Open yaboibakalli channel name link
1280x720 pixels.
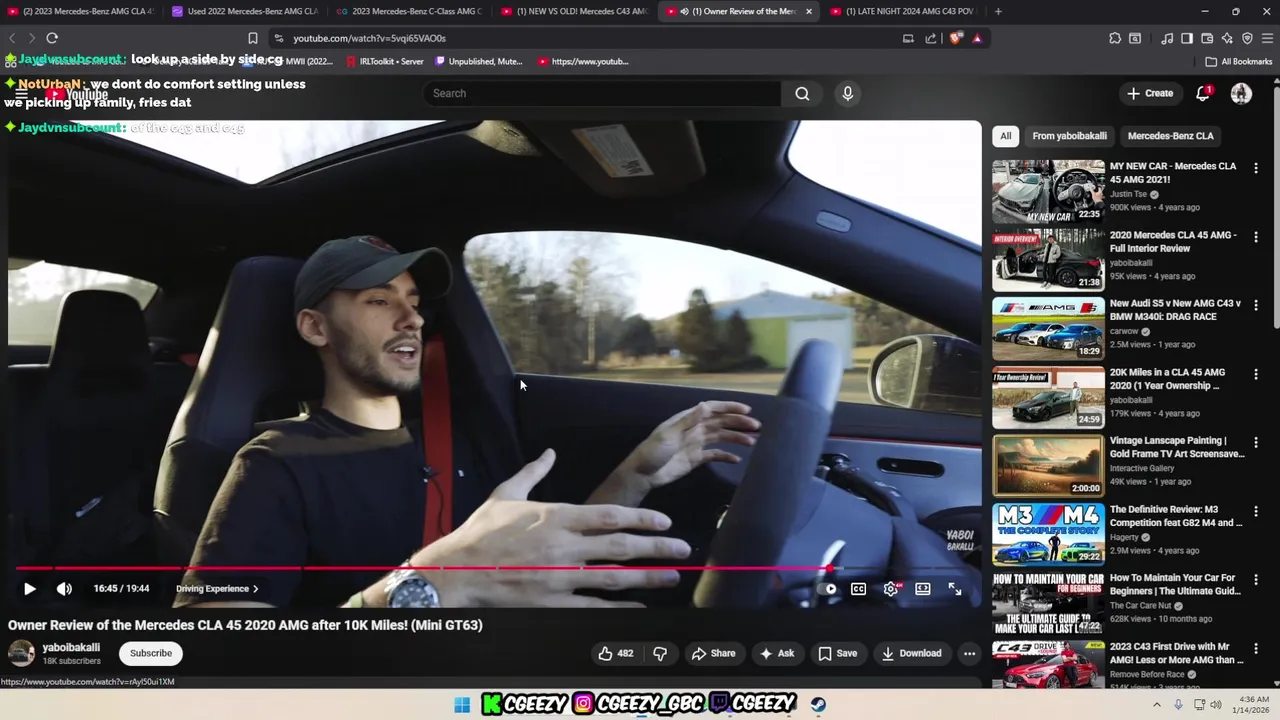[71, 647]
